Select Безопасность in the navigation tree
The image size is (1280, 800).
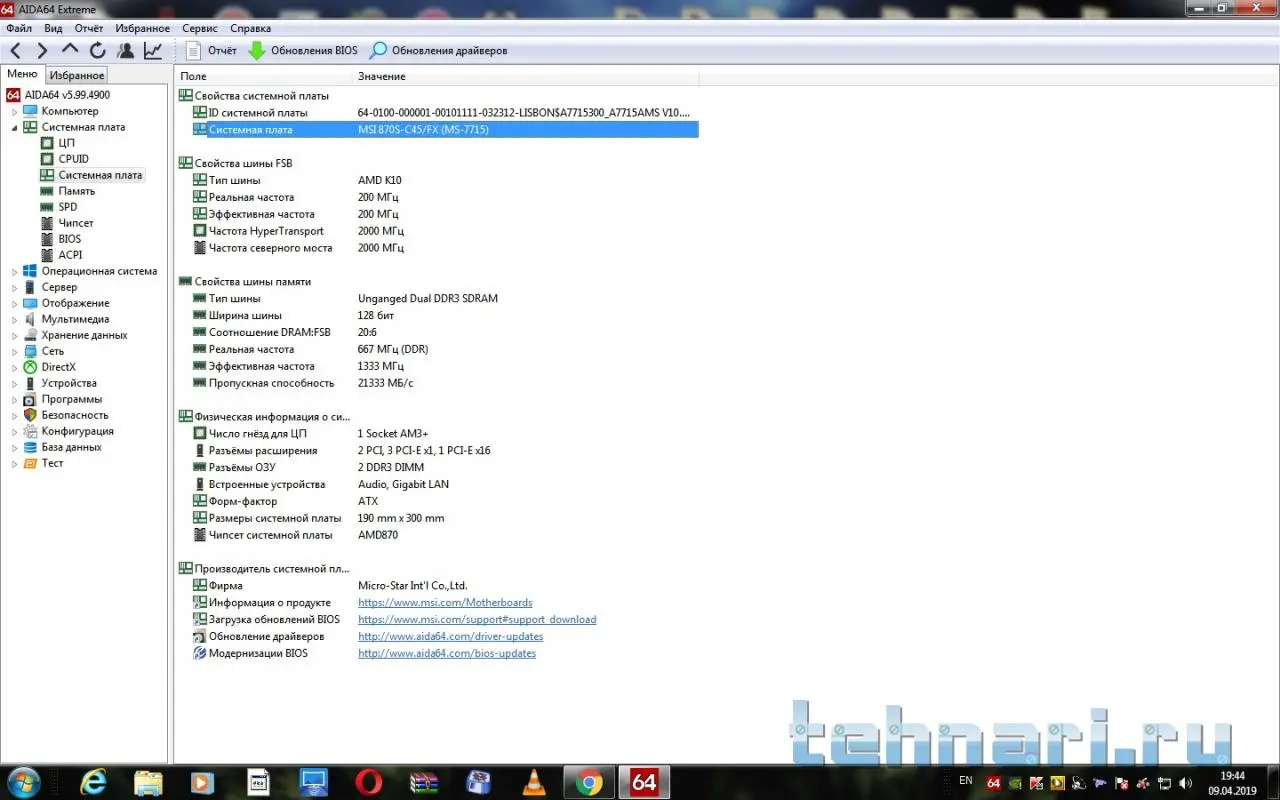point(75,415)
